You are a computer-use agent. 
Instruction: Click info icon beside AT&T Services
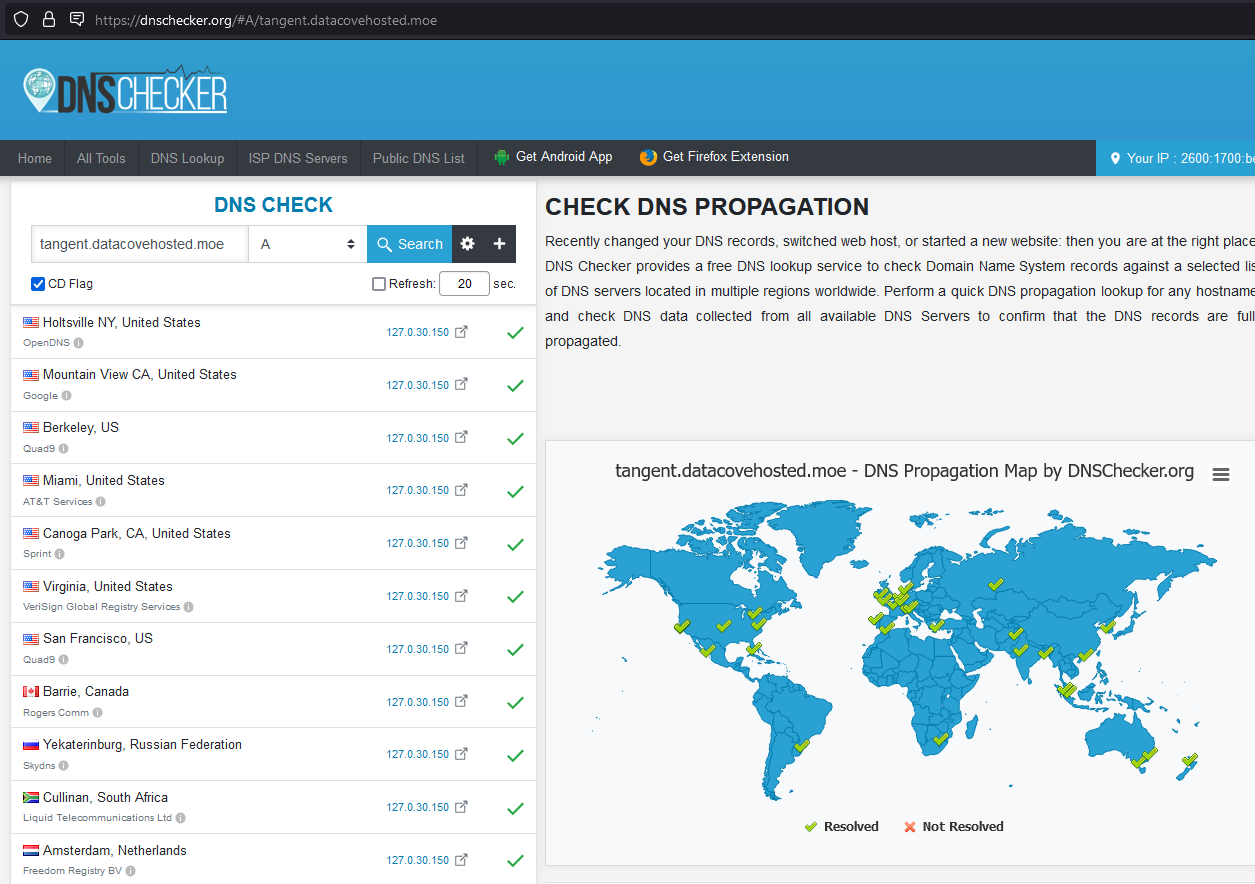point(101,502)
